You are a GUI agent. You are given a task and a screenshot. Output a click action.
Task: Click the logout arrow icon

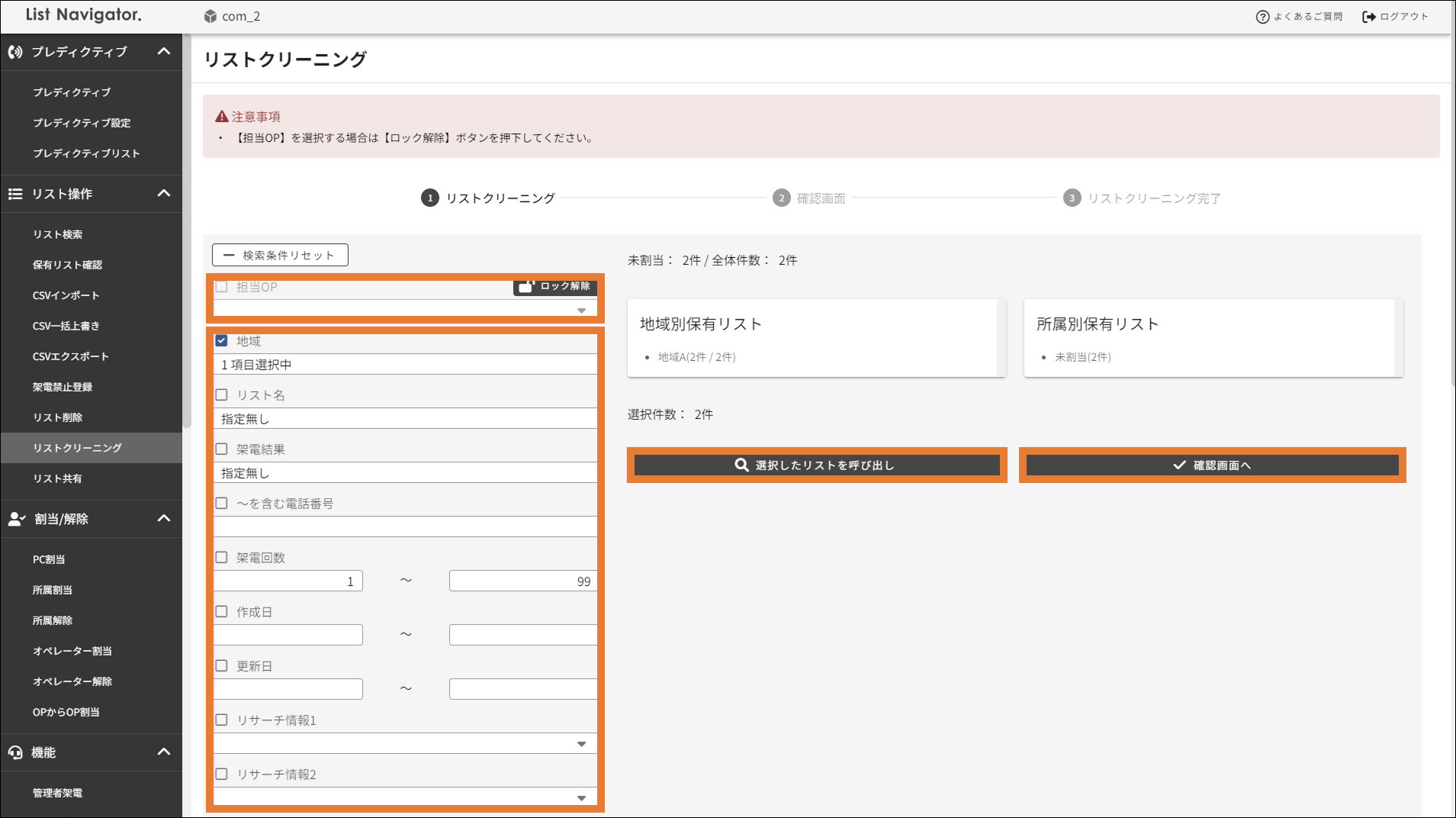coord(1368,17)
